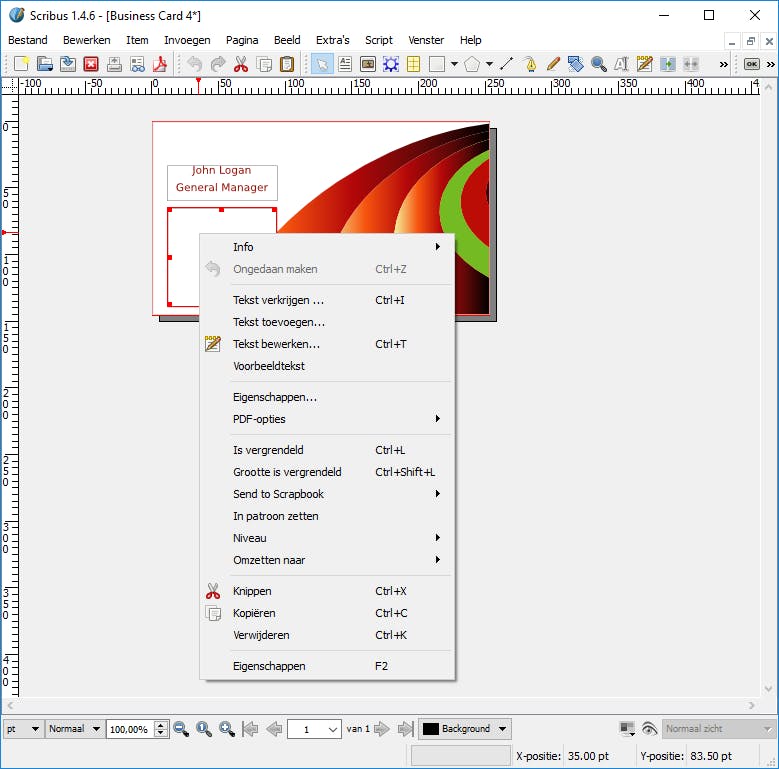Select the Rotate Item tool
Viewport: 779px width, 769px height.
point(576,64)
